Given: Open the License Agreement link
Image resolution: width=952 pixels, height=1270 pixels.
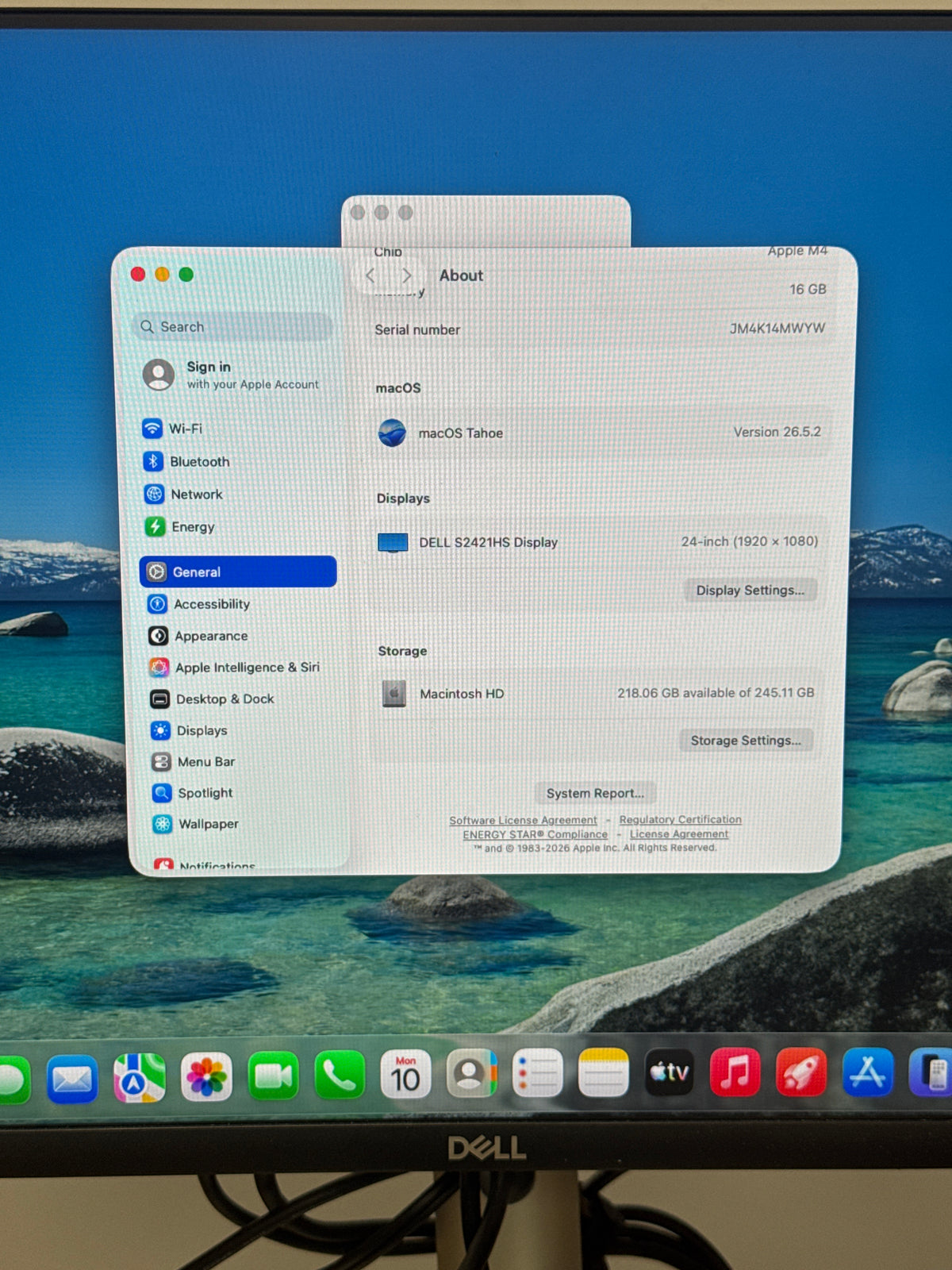Looking at the screenshot, I should point(679,833).
